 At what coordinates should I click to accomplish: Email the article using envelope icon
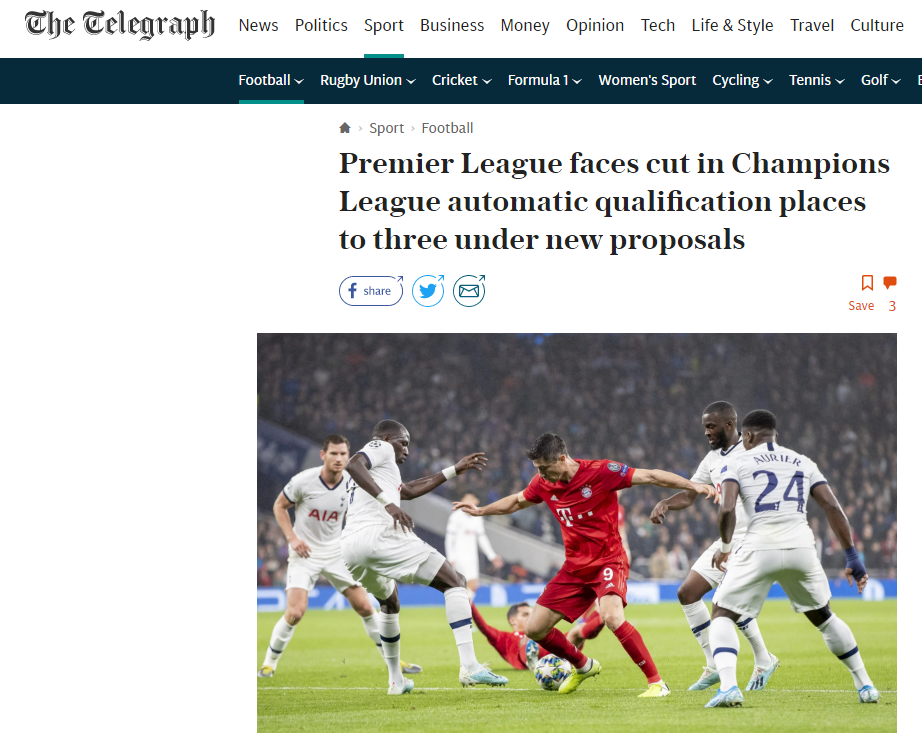pos(469,290)
